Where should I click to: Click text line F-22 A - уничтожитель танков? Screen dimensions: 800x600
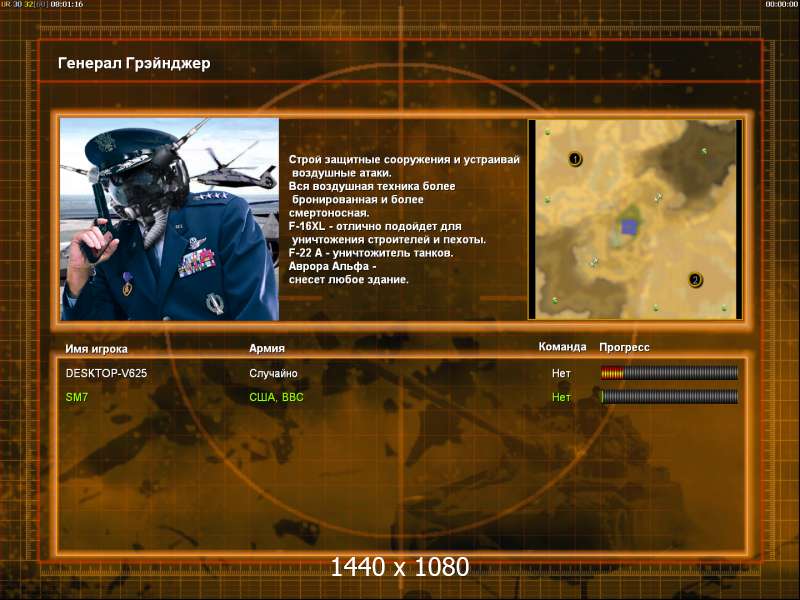(x=371, y=253)
